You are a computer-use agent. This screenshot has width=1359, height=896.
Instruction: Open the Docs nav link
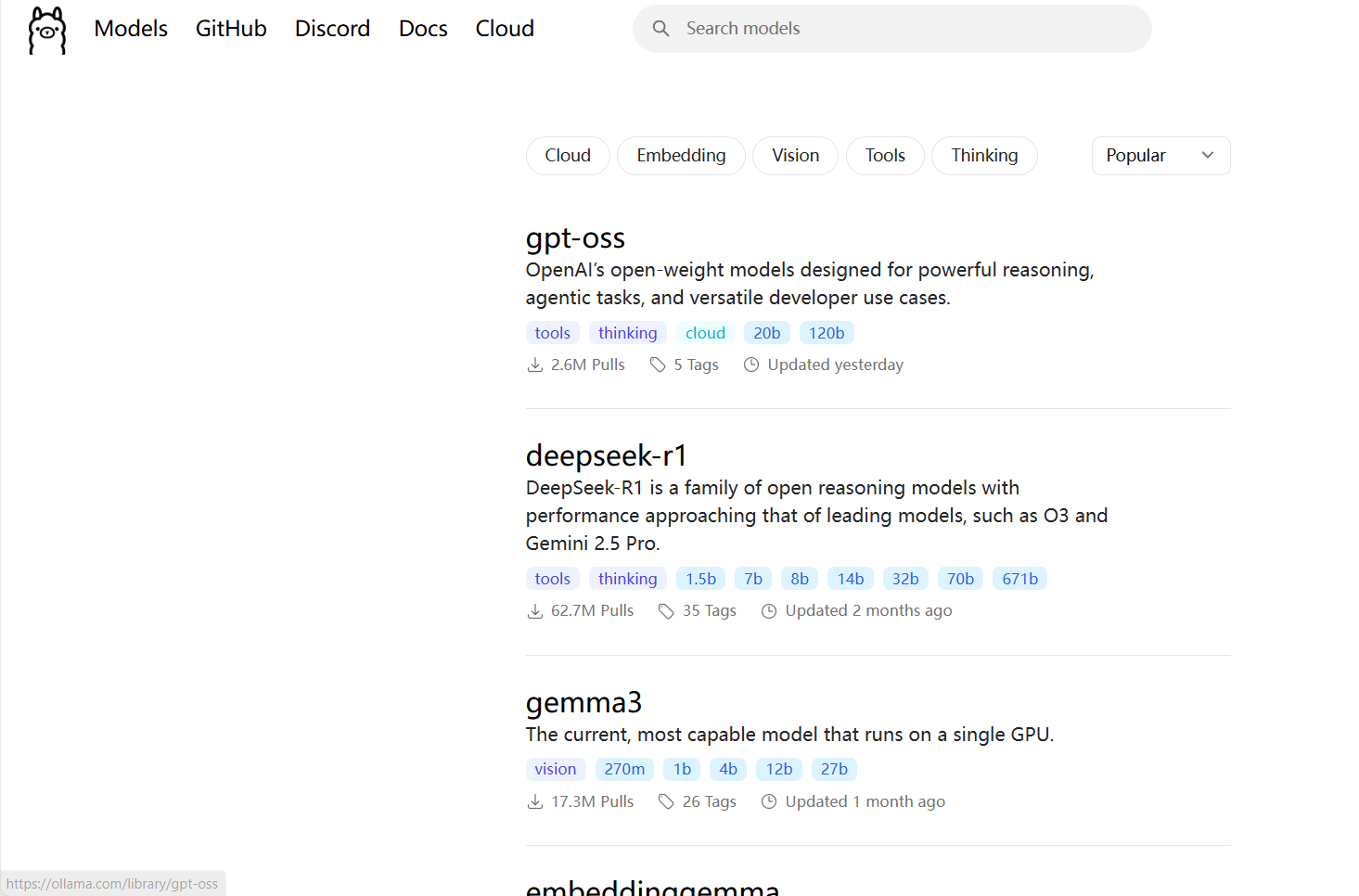coord(423,29)
